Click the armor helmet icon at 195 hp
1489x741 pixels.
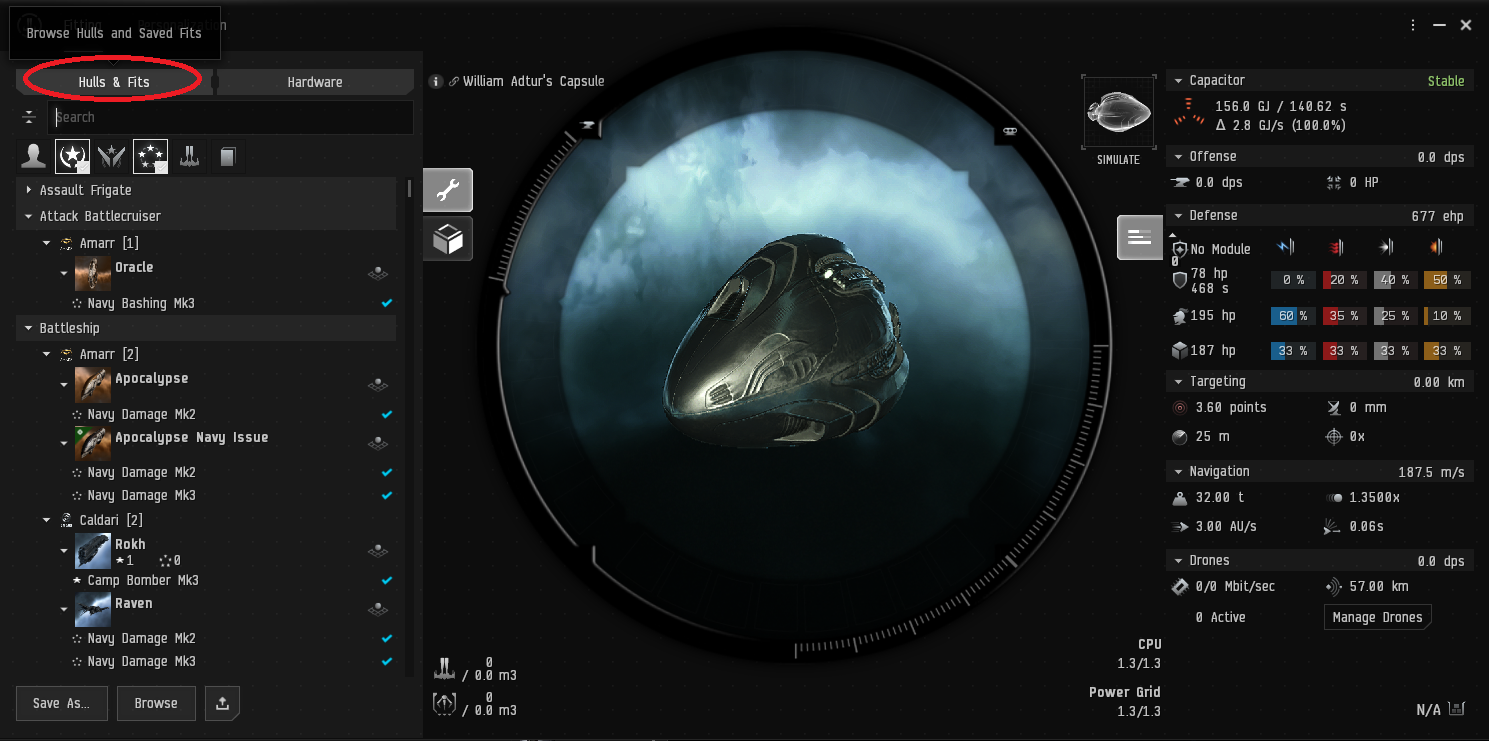coord(1179,316)
